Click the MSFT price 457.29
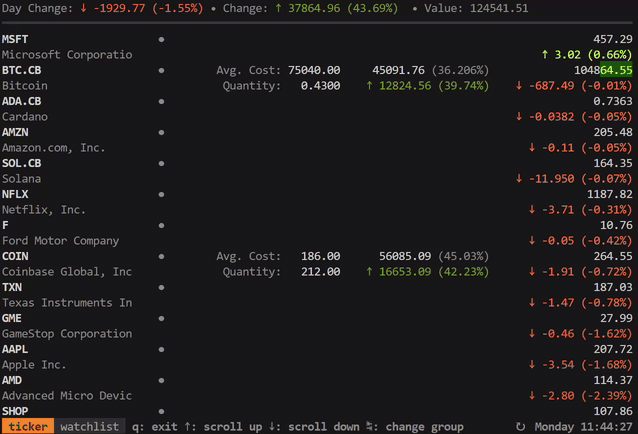Viewport: 638px width, 434px height. (613, 39)
